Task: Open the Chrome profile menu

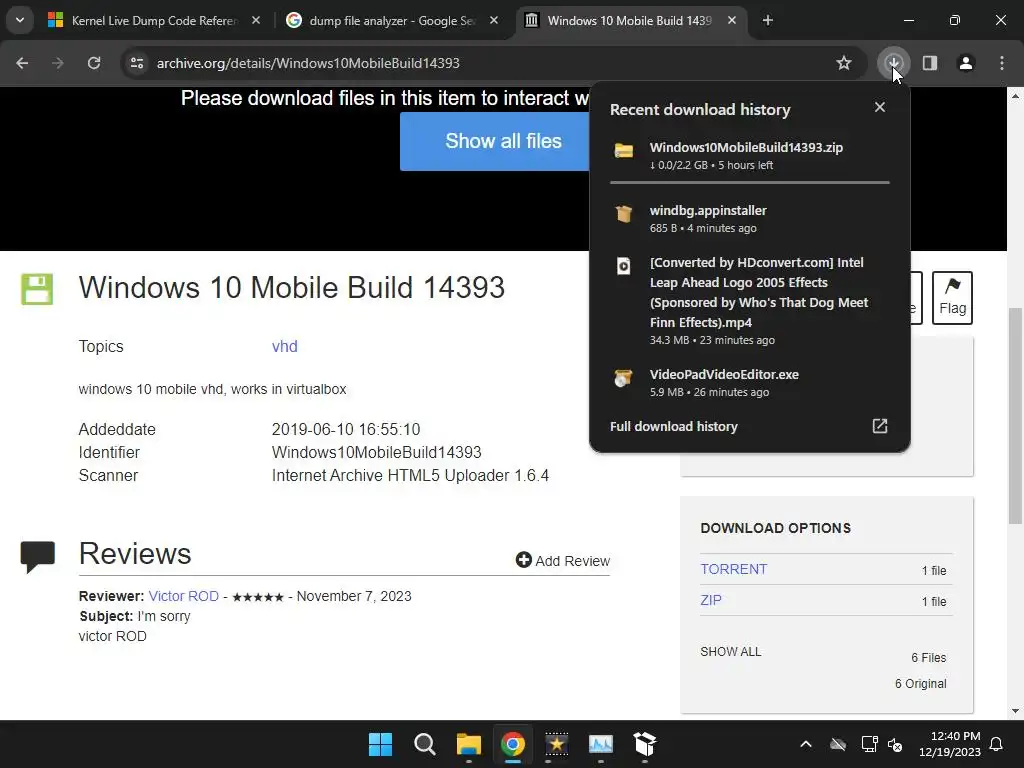Action: click(966, 63)
